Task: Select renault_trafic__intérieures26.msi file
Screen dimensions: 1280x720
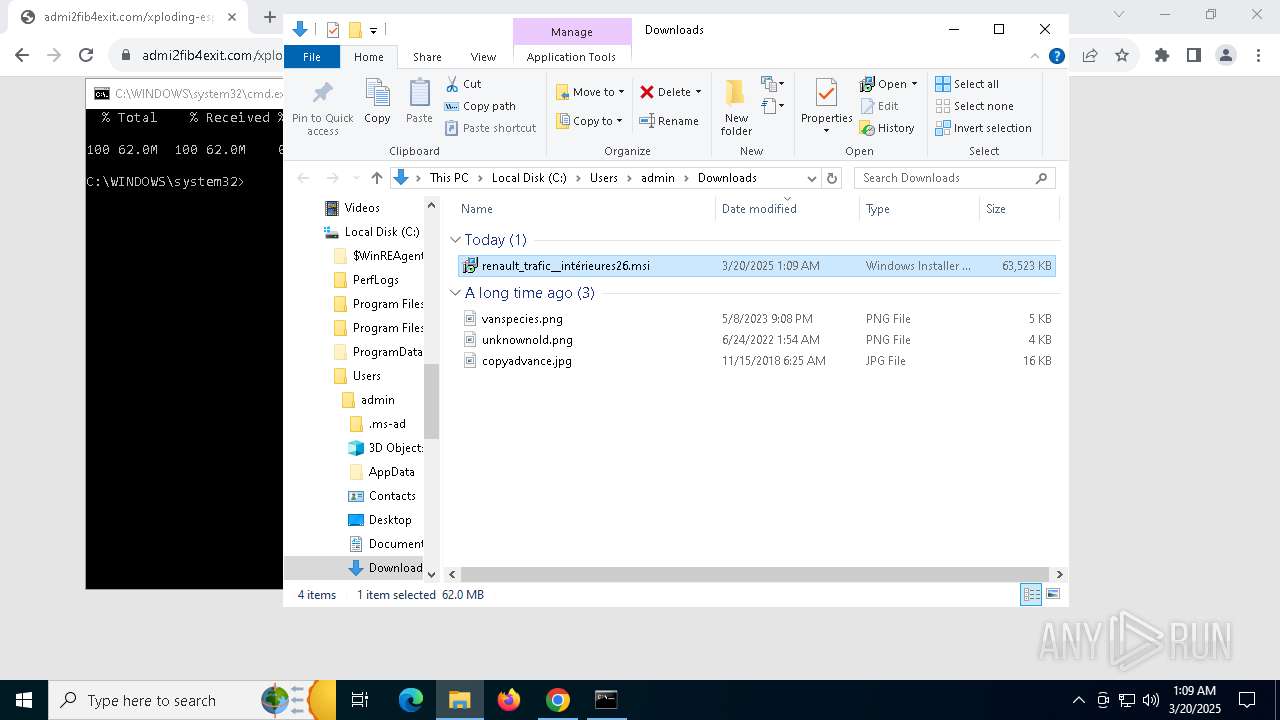Action: point(757,266)
